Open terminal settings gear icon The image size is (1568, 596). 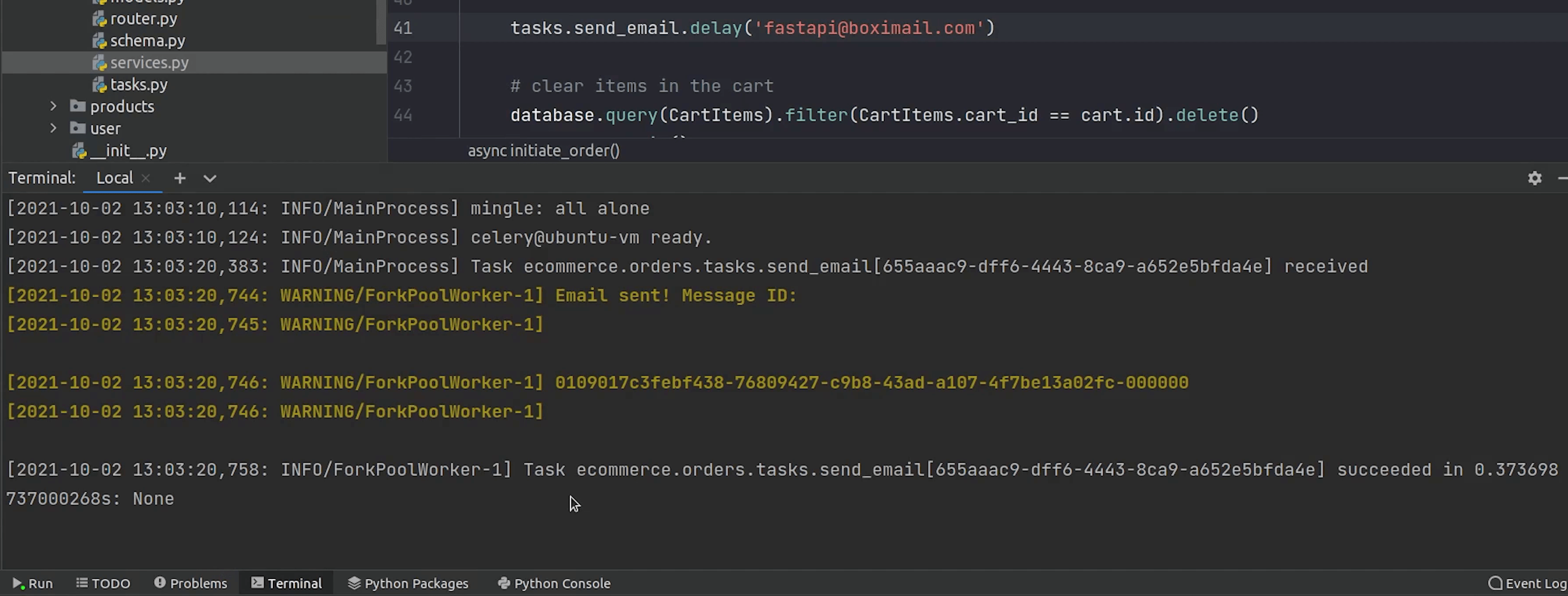(1535, 178)
